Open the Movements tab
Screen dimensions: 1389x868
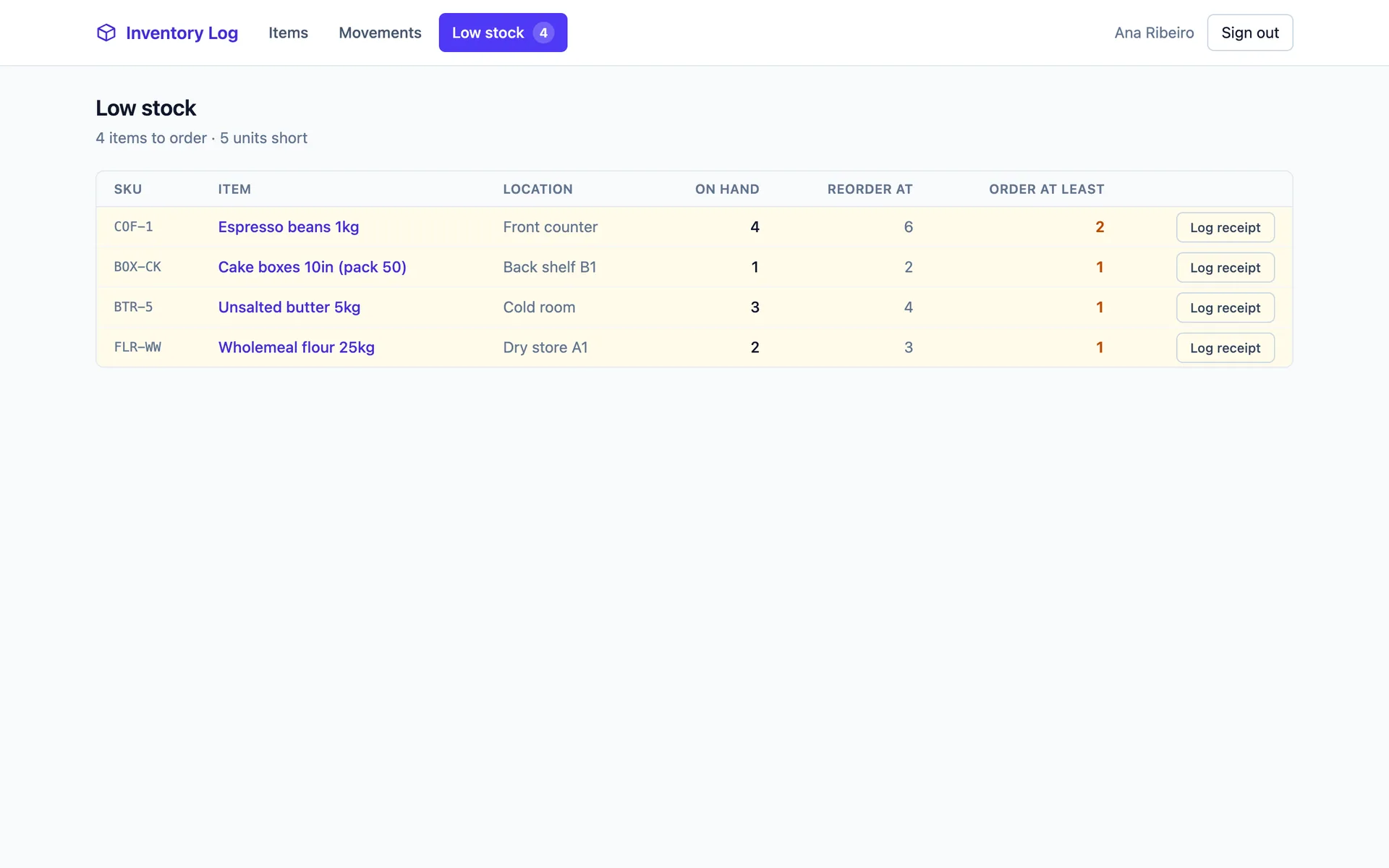(x=380, y=33)
